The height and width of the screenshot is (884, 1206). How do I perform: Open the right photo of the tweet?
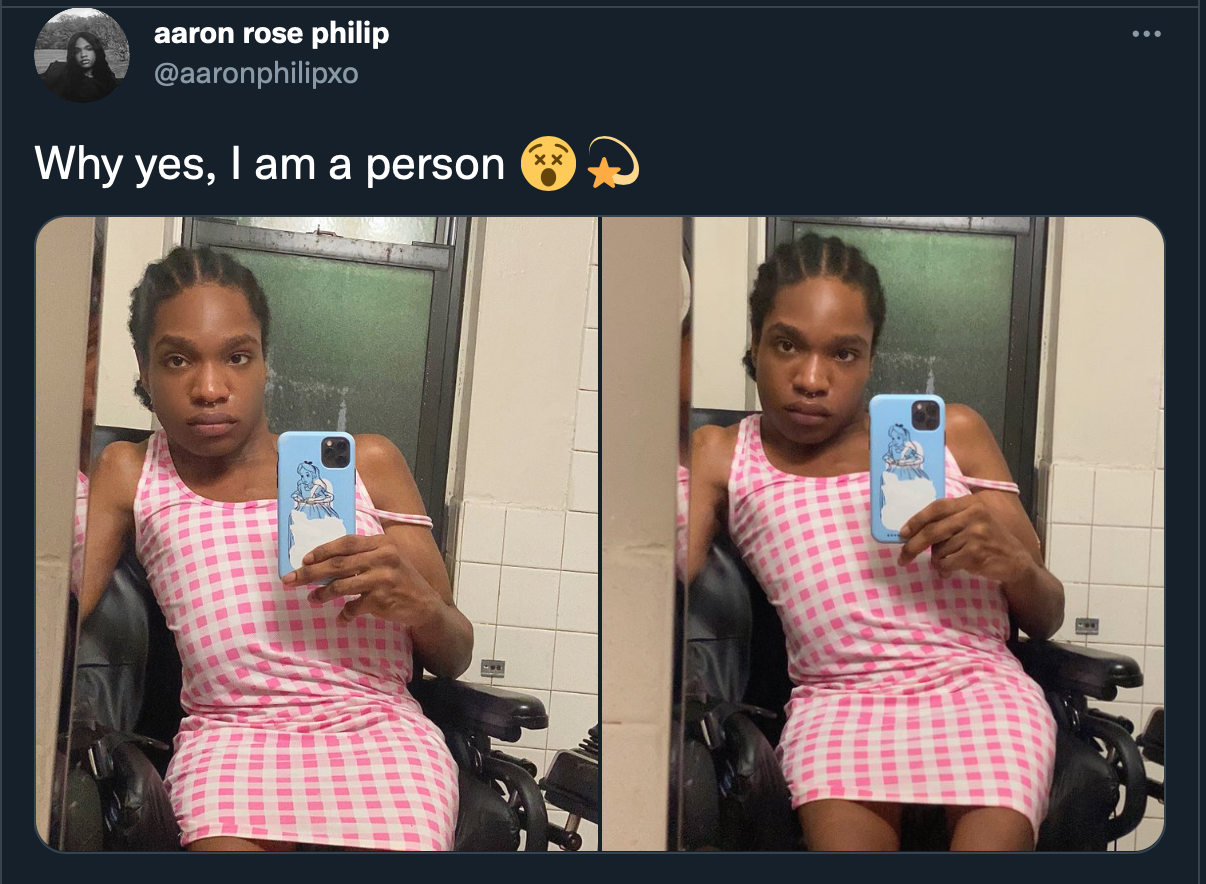point(883,534)
